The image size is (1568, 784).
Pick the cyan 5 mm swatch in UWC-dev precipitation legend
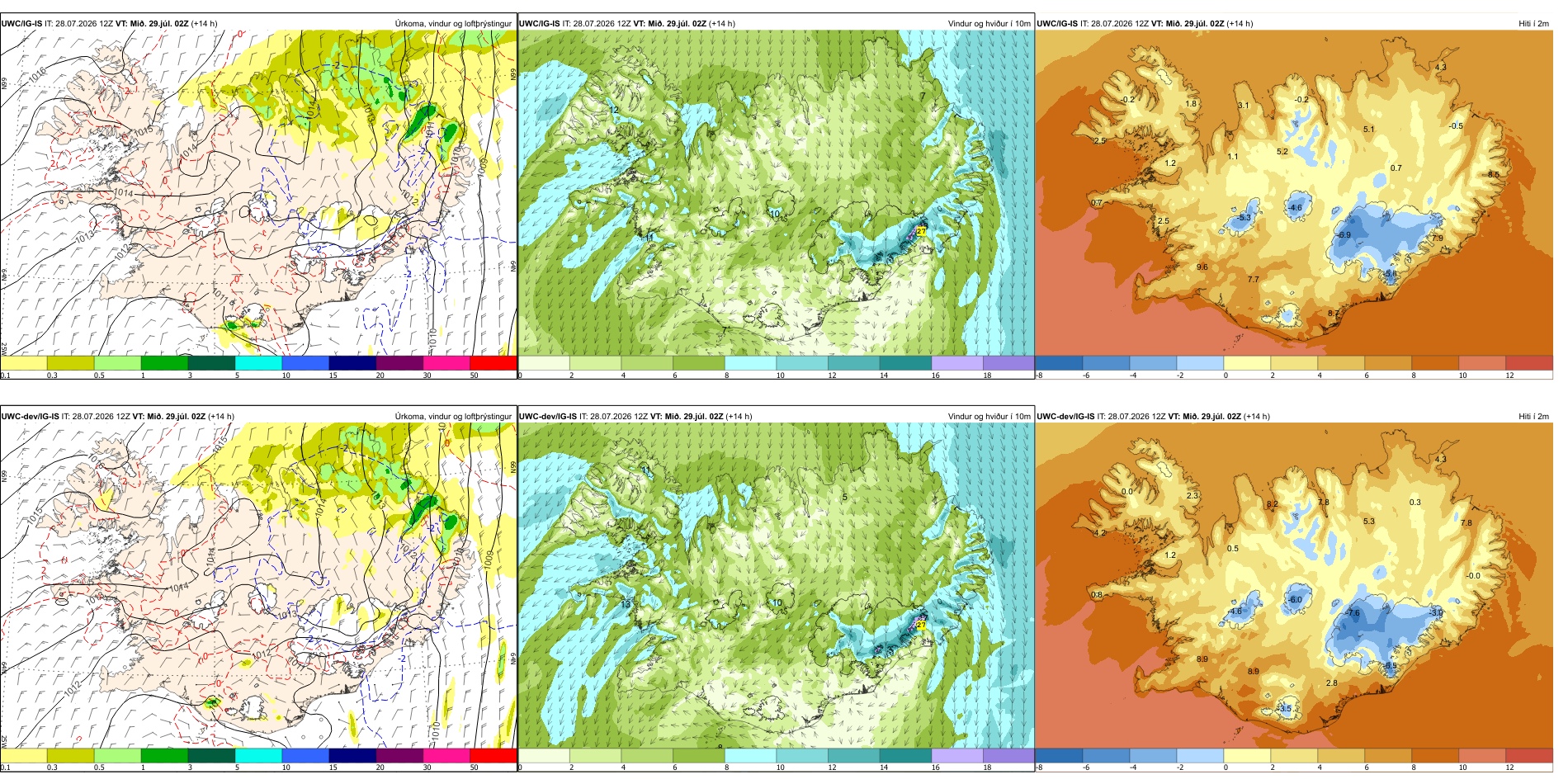pyautogui.click(x=258, y=755)
